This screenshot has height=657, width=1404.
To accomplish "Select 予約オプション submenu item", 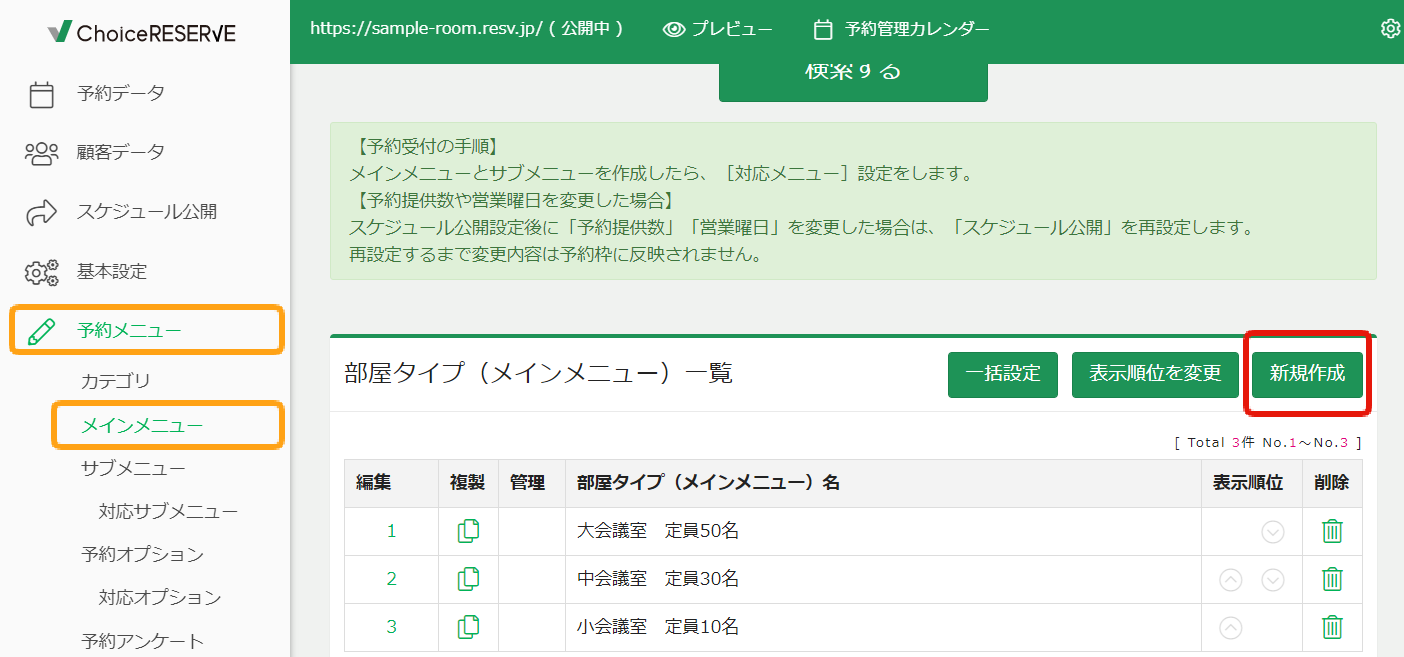I will [142, 555].
